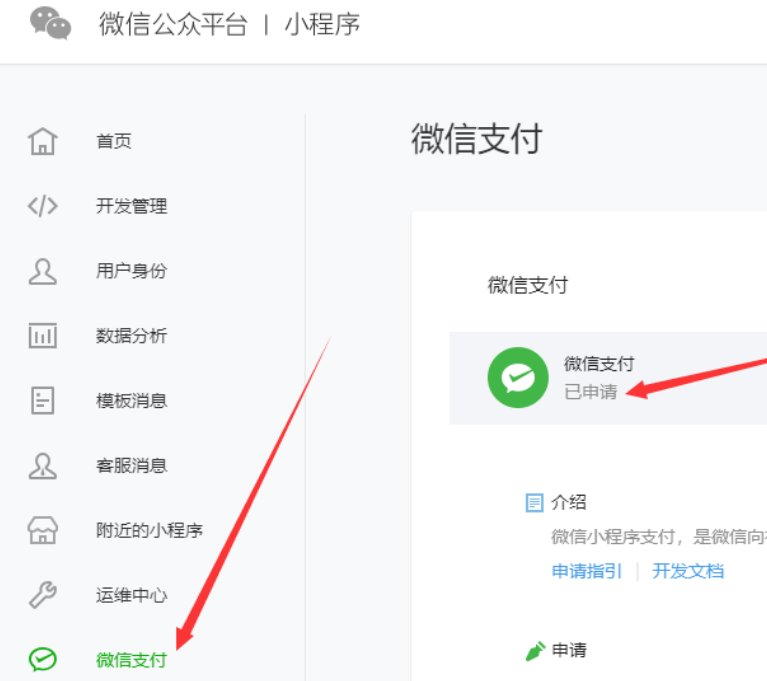Image resolution: width=767 pixels, height=681 pixels.
Task: Click the code brackets icon for 开发管理
Action: tap(43, 205)
